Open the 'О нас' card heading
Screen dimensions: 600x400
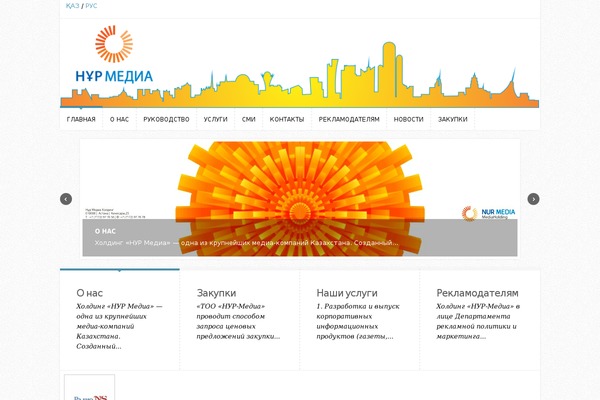click(90, 293)
